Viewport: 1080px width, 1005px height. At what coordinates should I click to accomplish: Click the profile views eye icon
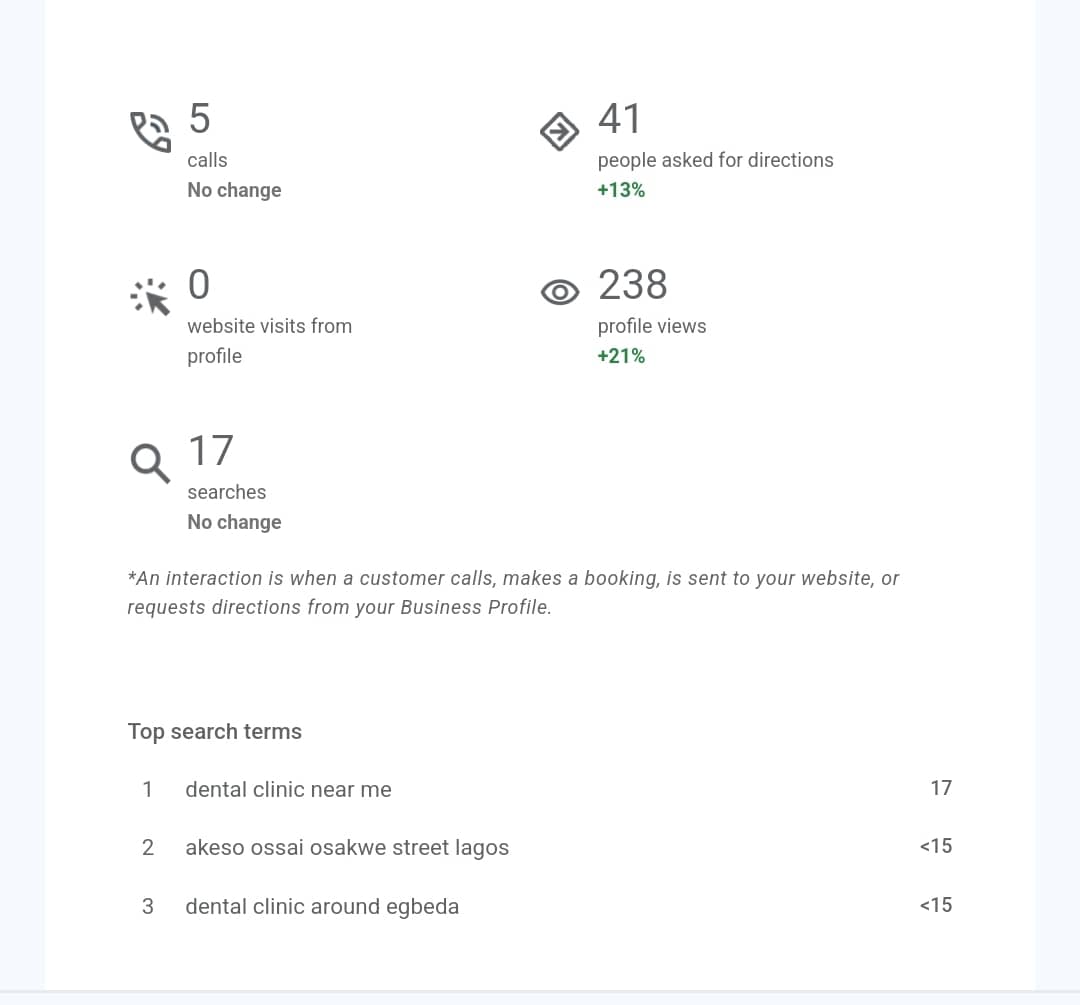[x=559, y=292]
